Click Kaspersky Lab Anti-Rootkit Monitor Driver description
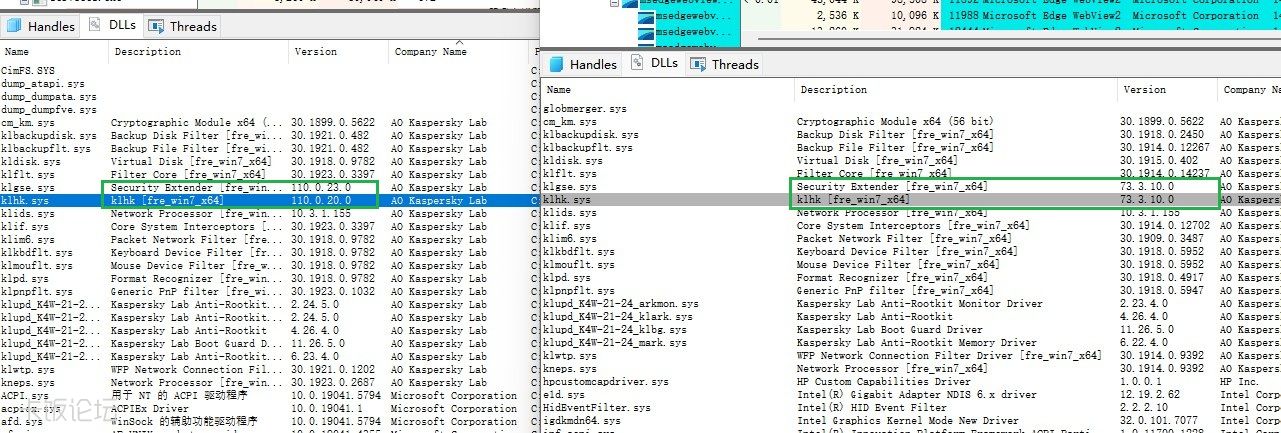Image resolution: width=1281 pixels, height=433 pixels. (919, 303)
